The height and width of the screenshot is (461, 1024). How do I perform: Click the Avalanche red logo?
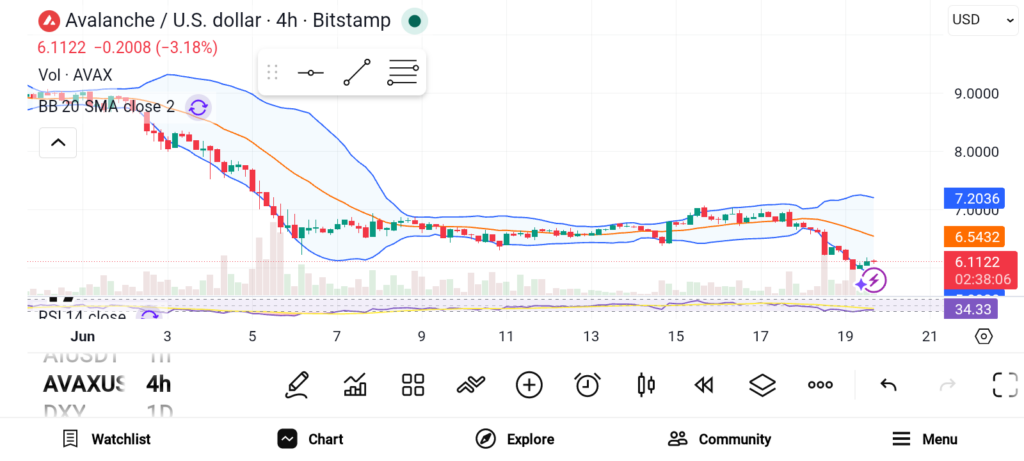49,21
